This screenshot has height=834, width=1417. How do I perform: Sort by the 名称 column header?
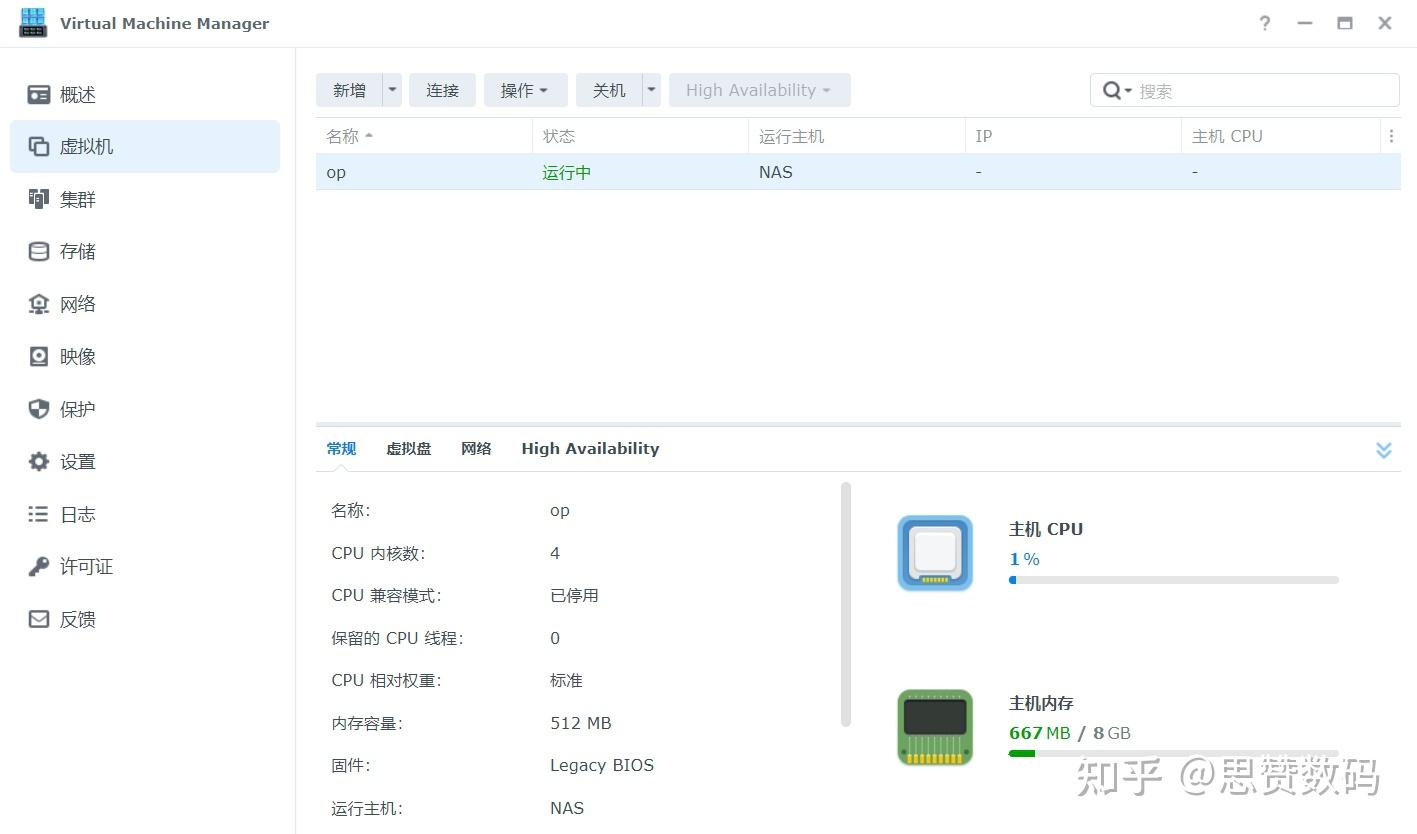tap(424, 136)
